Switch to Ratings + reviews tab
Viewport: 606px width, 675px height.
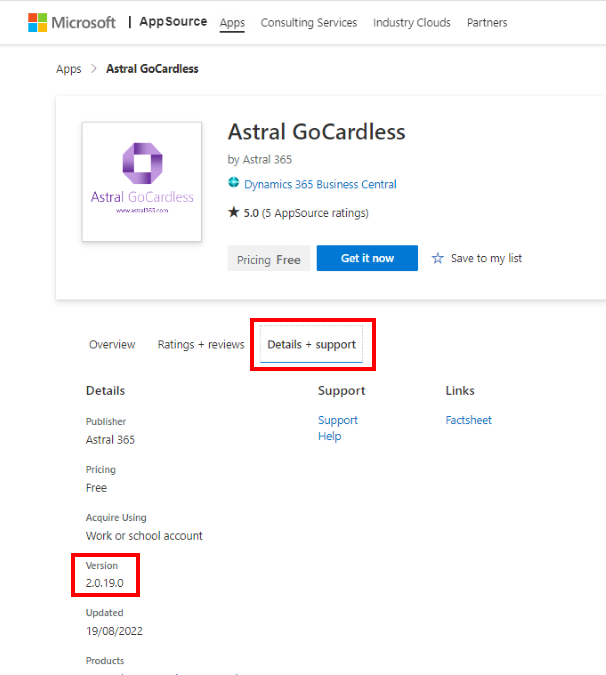coord(200,345)
